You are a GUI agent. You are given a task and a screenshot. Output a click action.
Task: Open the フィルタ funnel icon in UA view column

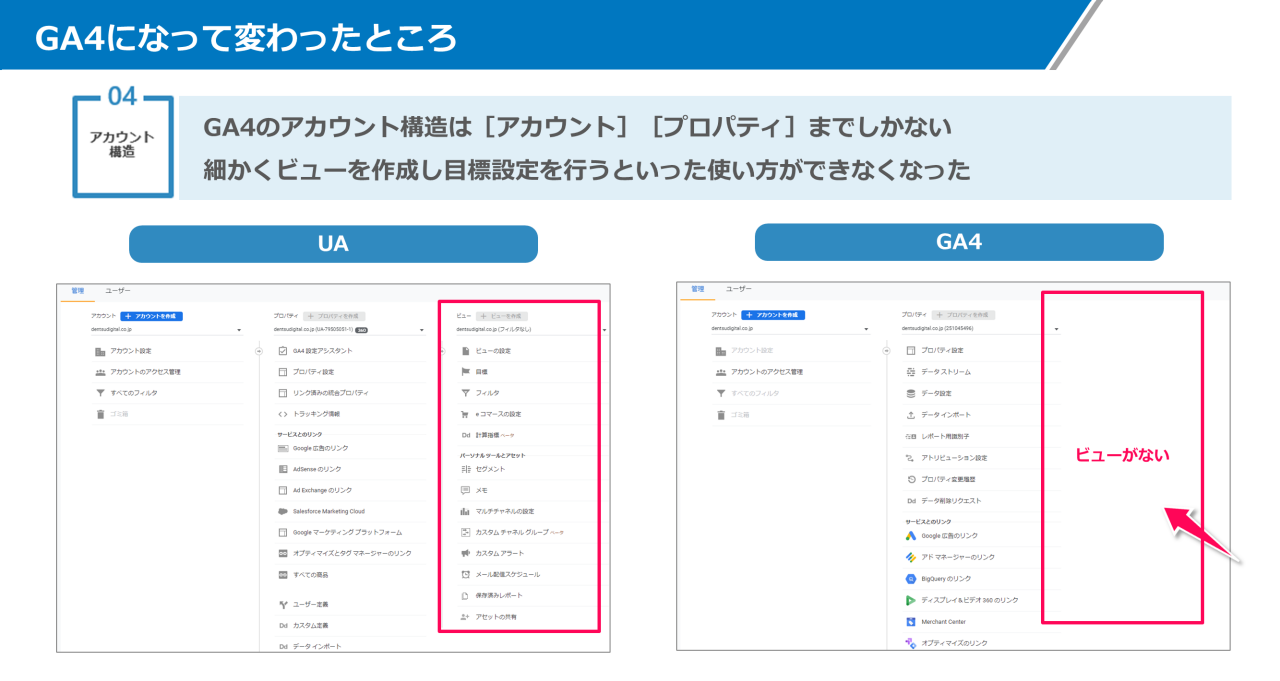coord(464,391)
